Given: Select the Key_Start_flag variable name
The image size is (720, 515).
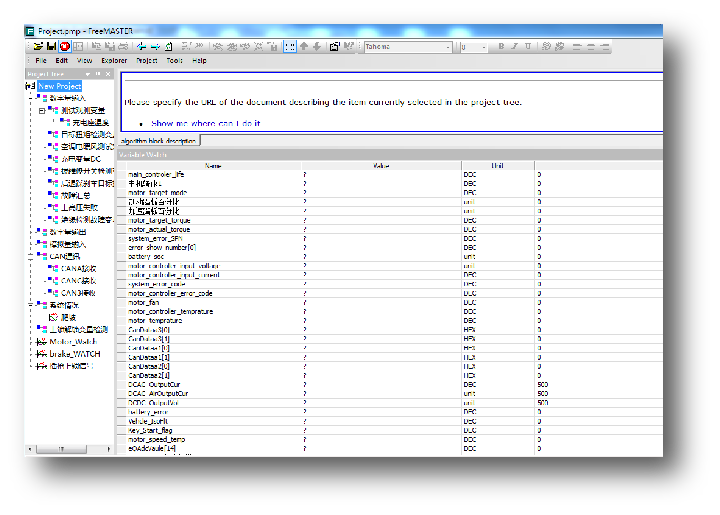Looking at the screenshot, I should [x=150, y=431].
